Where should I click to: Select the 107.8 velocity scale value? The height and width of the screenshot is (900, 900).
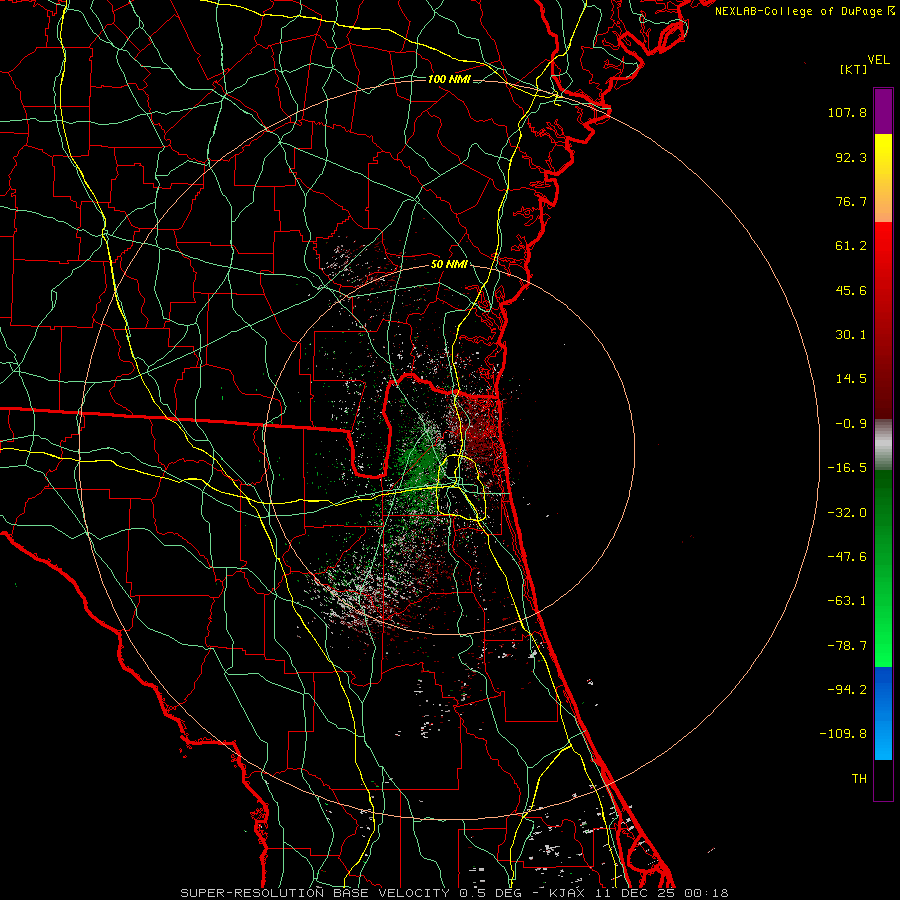coord(847,112)
